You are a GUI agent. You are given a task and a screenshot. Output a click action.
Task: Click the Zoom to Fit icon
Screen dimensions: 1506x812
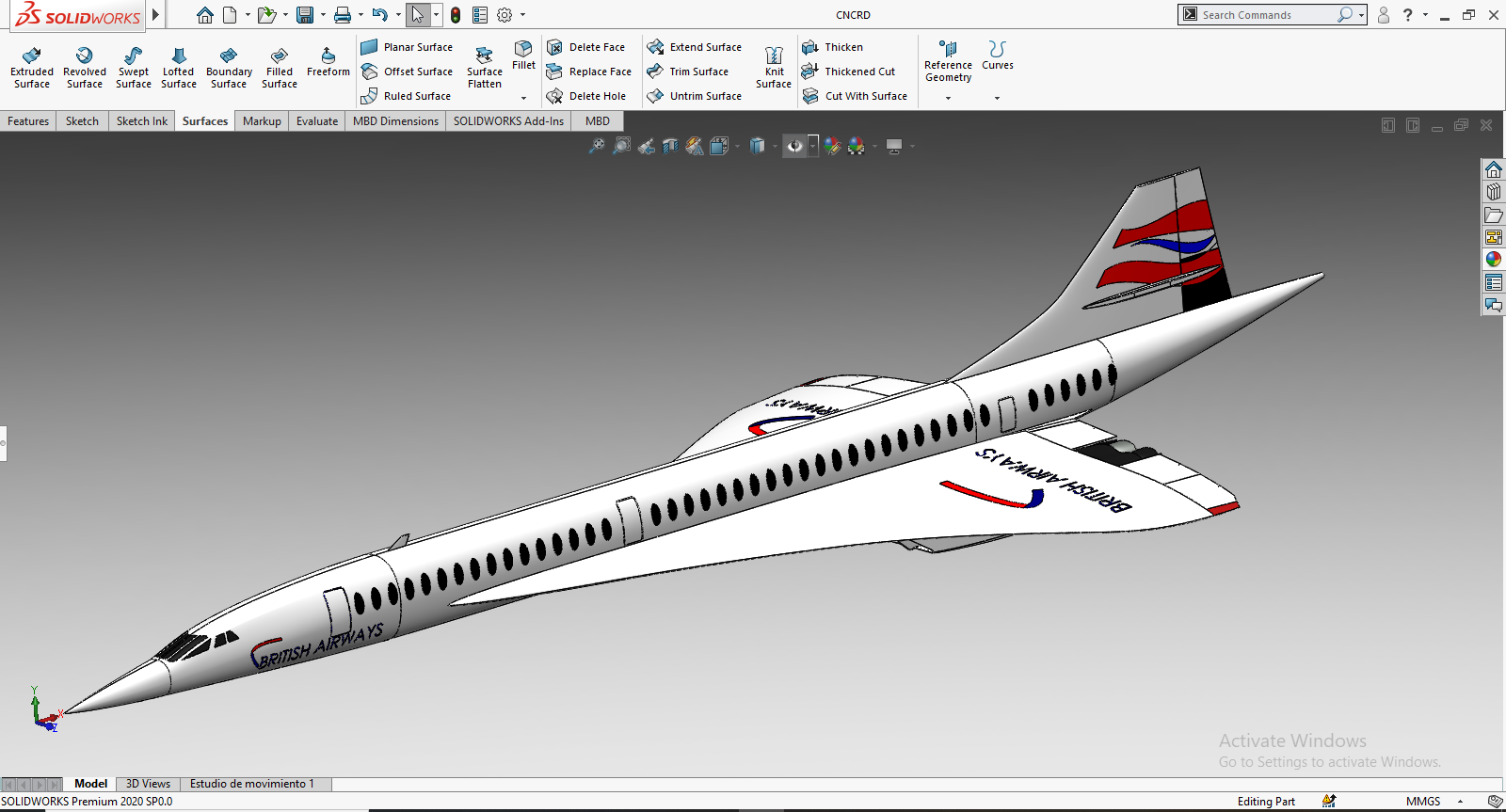[597, 146]
